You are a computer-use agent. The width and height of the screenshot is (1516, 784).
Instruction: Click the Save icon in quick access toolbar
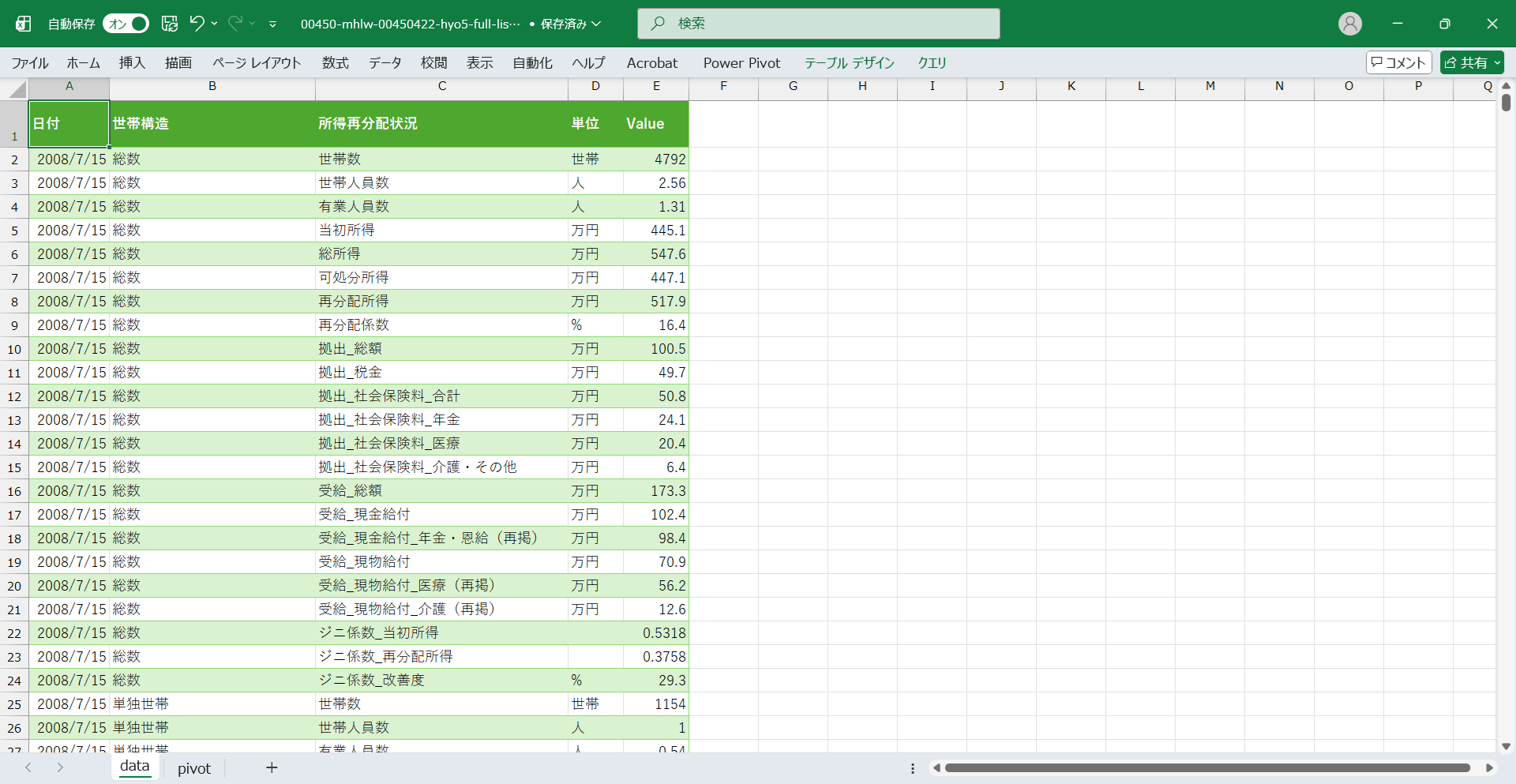pyautogui.click(x=170, y=24)
